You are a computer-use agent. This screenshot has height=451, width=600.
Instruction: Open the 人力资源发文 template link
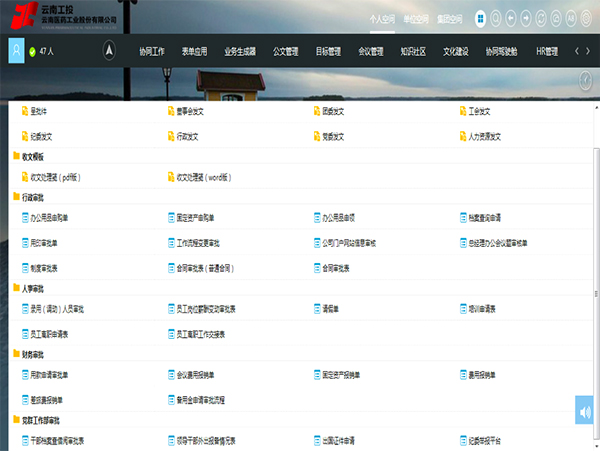coord(485,137)
